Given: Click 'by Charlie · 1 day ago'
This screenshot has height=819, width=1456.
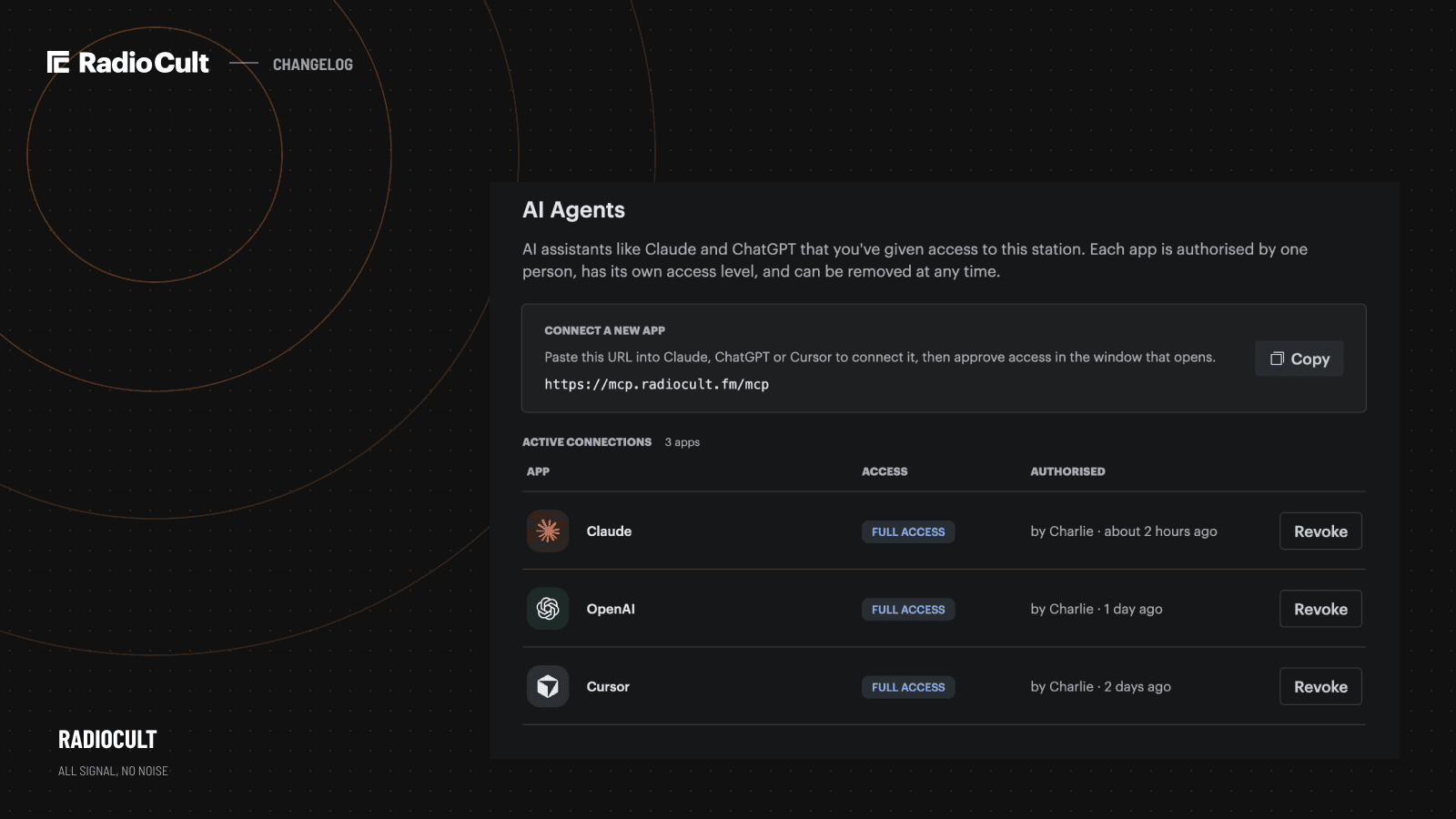Looking at the screenshot, I should (1097, 609).
